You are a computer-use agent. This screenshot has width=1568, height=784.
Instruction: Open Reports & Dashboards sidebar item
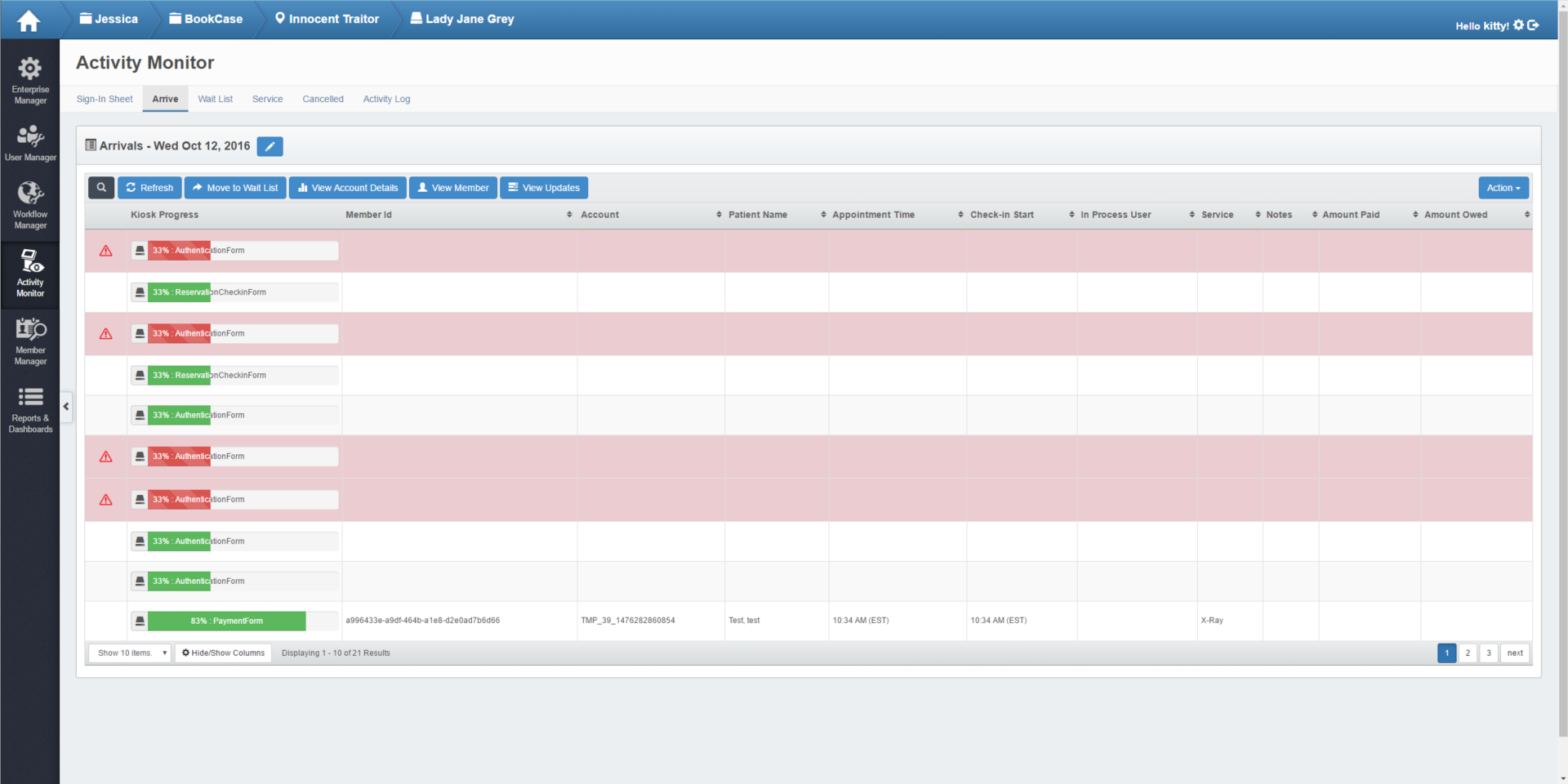[30, 408]
